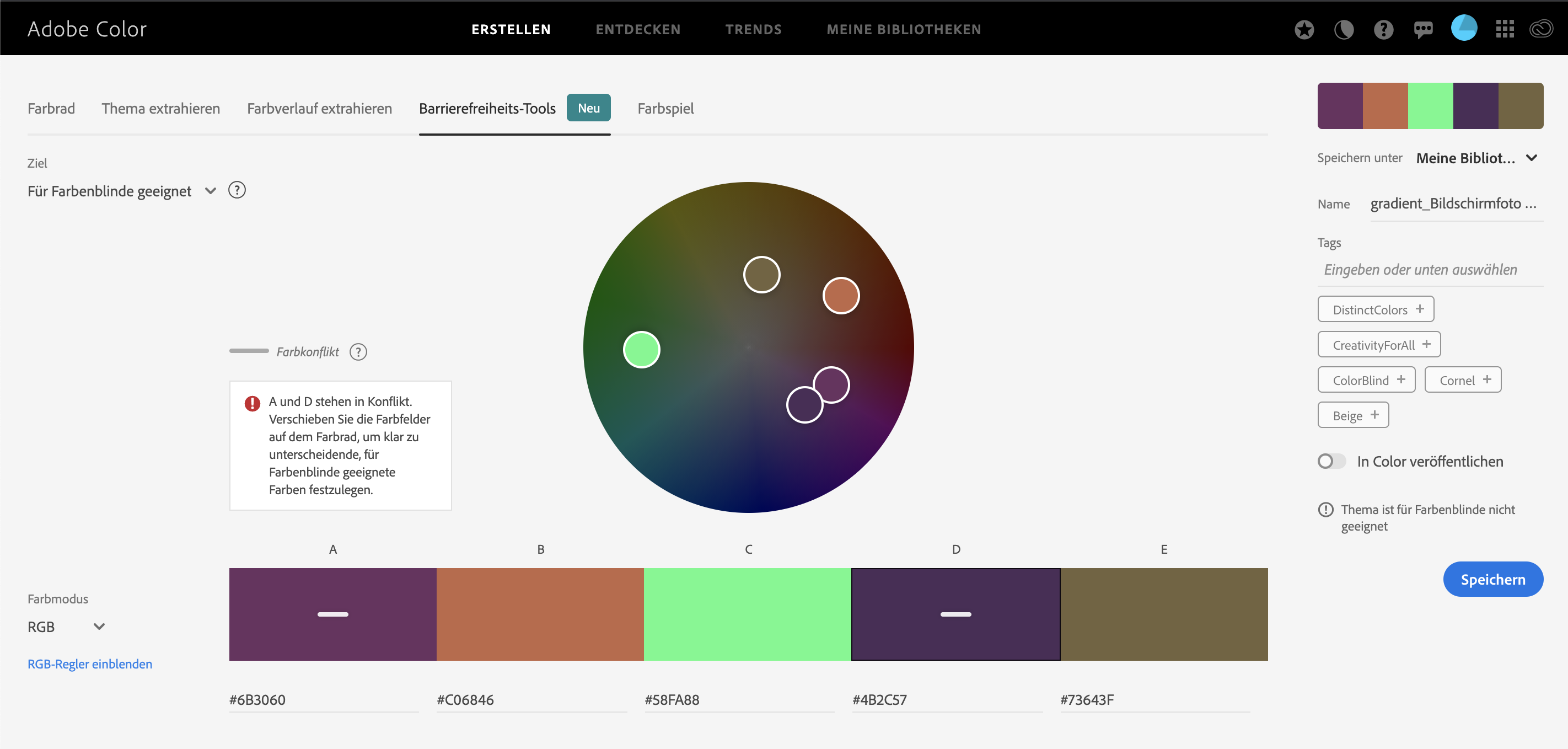Click 'RGB-Regler einblenden' link
The image size is (1568, 749).
pos(89,664)
